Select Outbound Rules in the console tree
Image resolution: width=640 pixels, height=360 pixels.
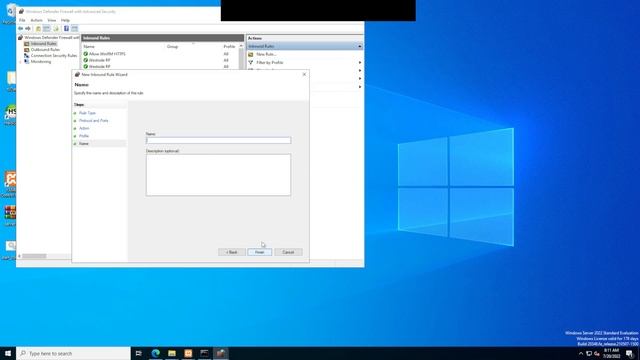coord(45,50)
